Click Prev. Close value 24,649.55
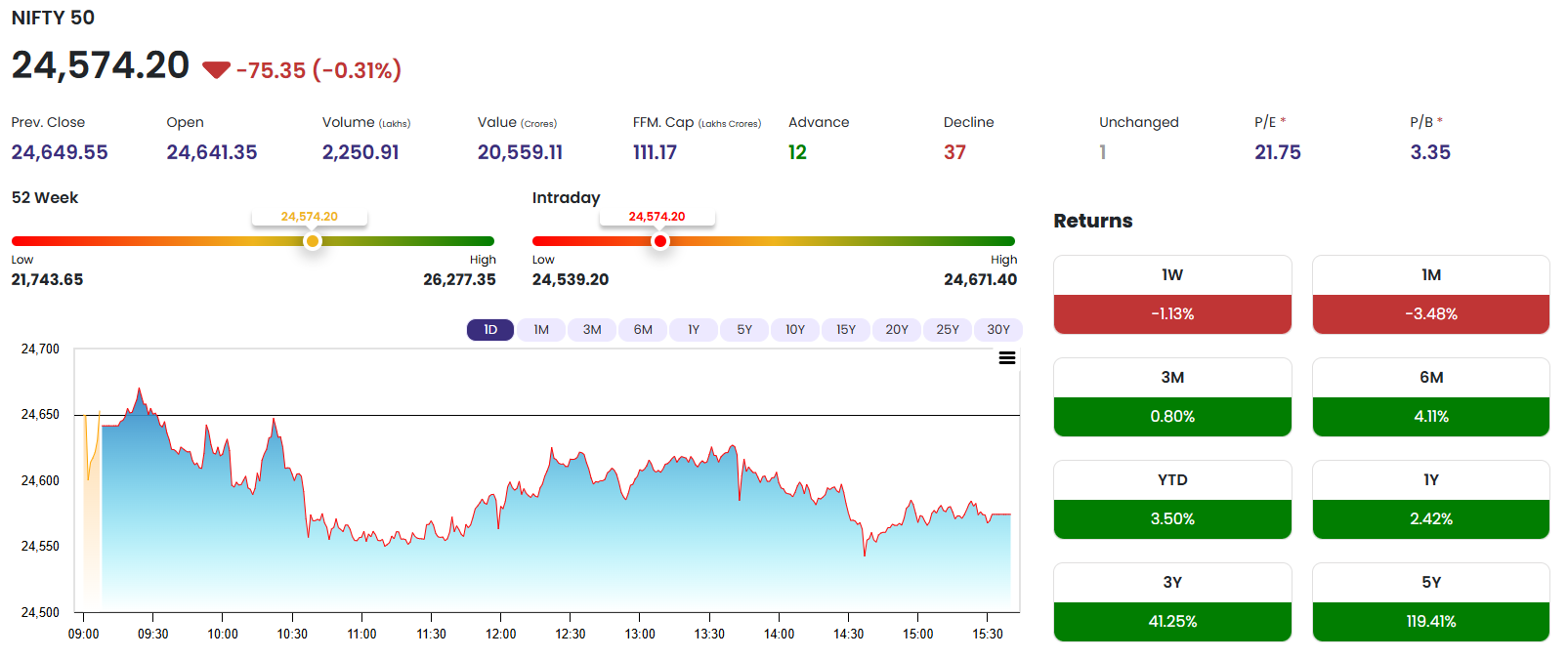The width and height of the screenshot is (1568, 658). coord(60,152)
